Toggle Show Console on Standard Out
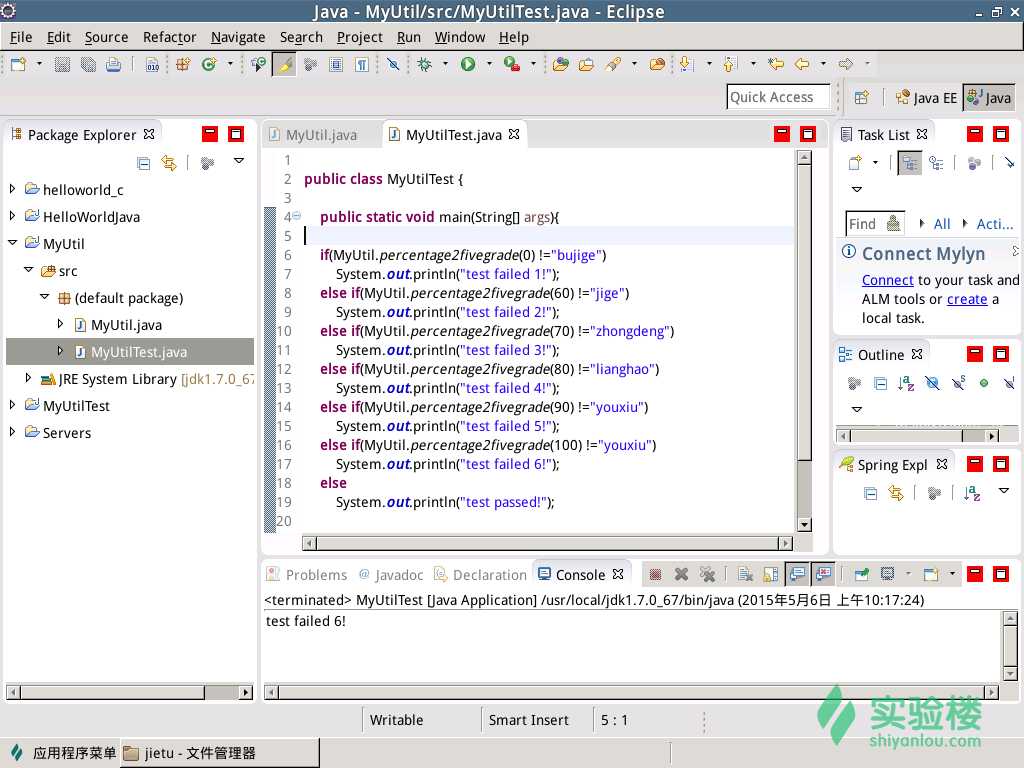The width and height of the screenshot is (1024, 768). click(797, 574)
